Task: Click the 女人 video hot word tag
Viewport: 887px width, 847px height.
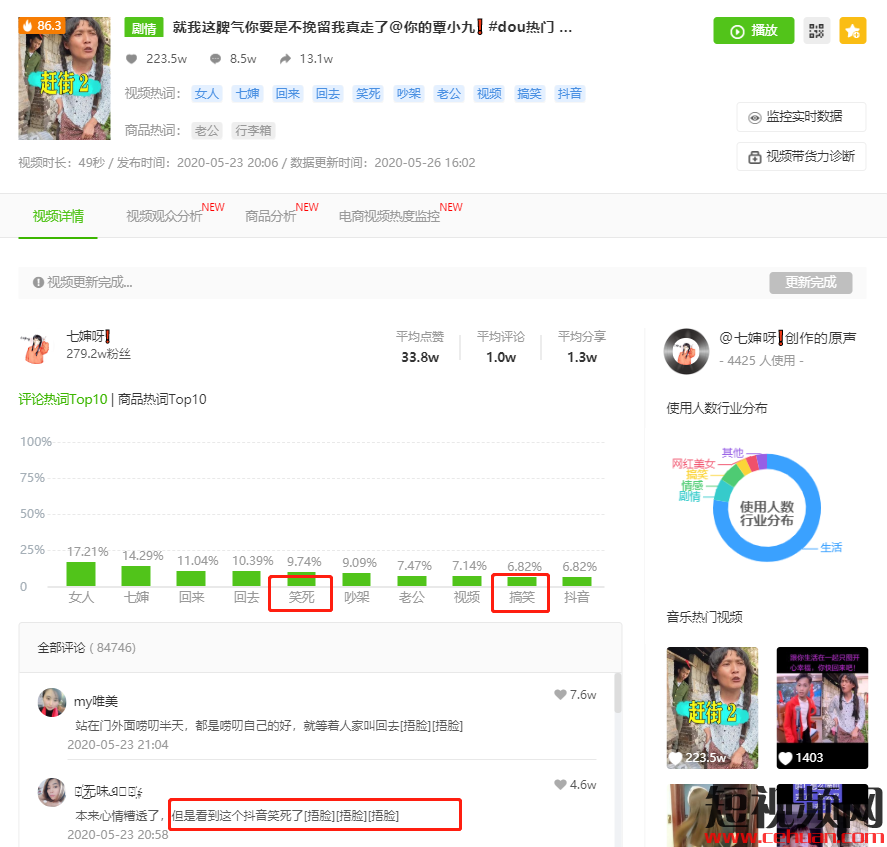Action: (x=207, y=94)
